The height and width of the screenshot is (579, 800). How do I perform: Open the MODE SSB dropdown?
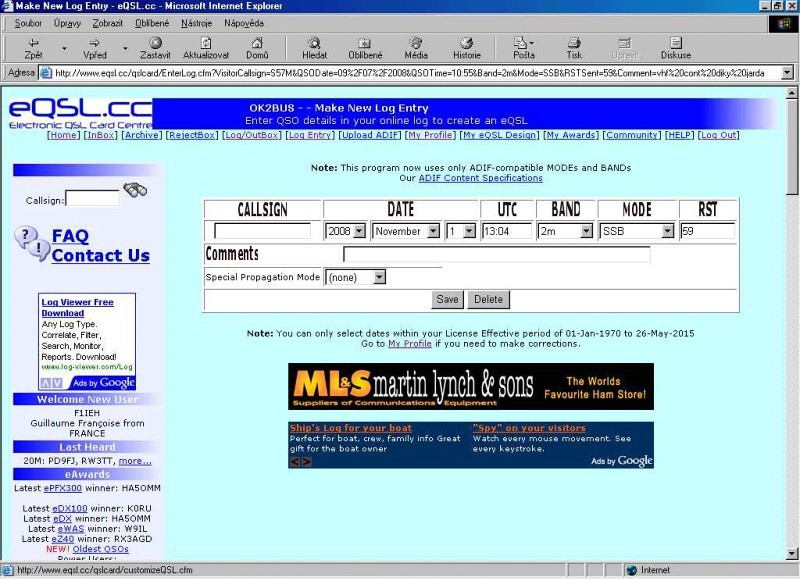(667, 231)
